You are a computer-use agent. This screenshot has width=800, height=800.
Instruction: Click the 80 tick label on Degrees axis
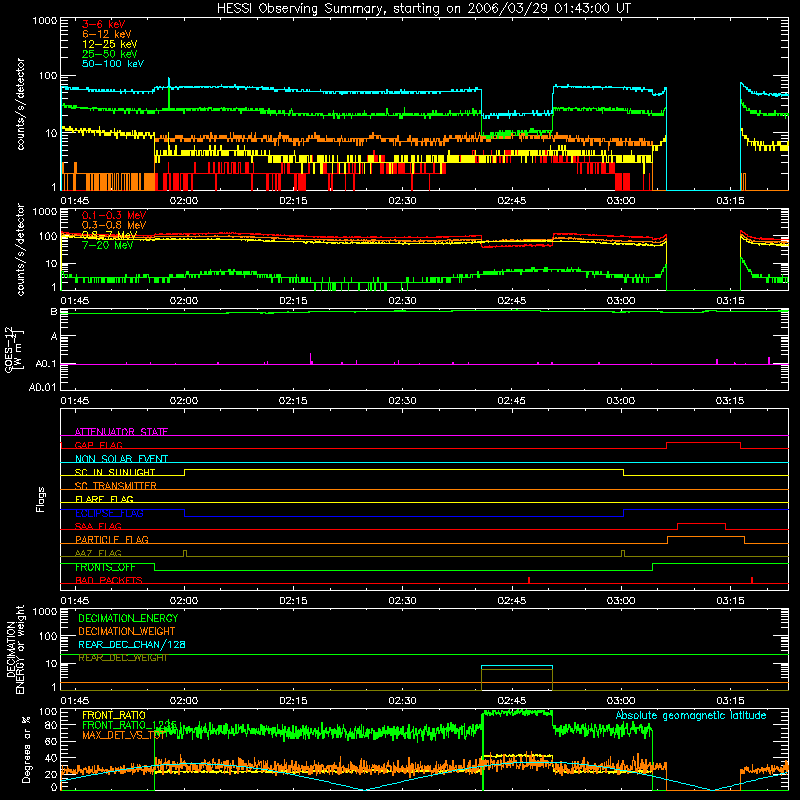coord(51,725)
